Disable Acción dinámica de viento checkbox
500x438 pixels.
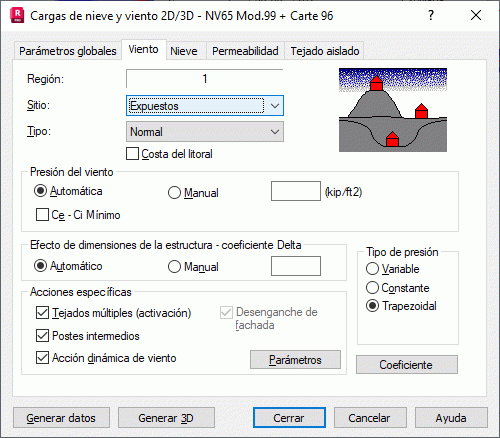[42, 358]
